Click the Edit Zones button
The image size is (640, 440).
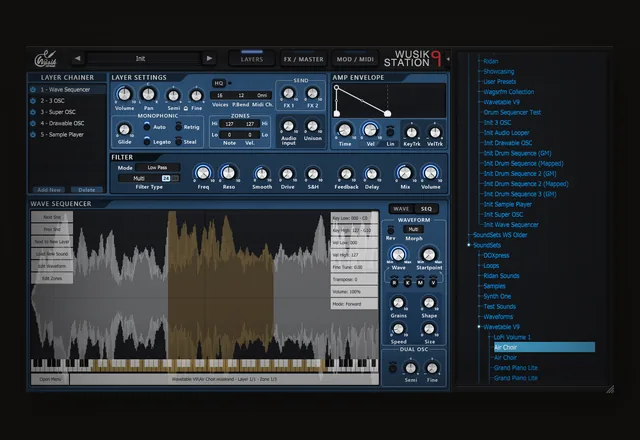pos(52,278)
